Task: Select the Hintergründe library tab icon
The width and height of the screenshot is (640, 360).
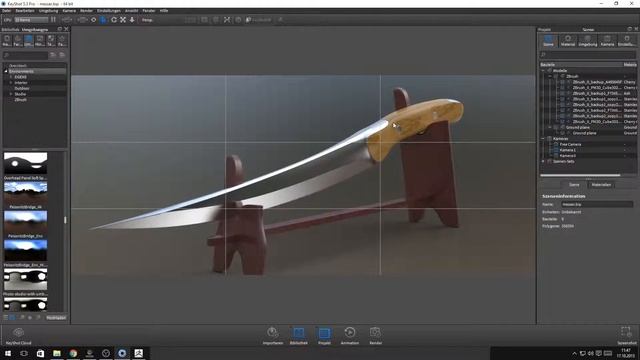Action: point(40,40)
